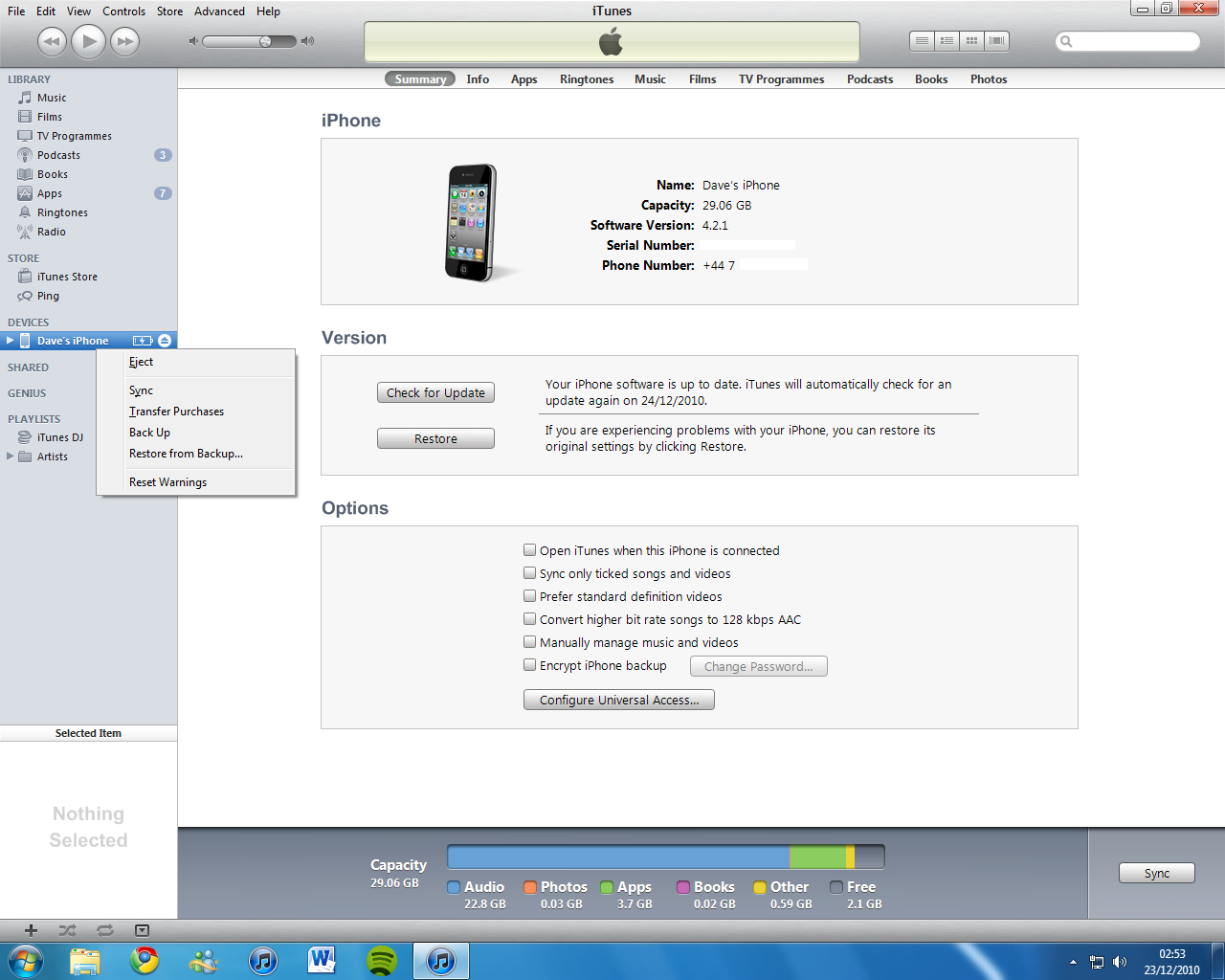
Task: Open Spotify from the taskbar
Action: pos(382,961)
